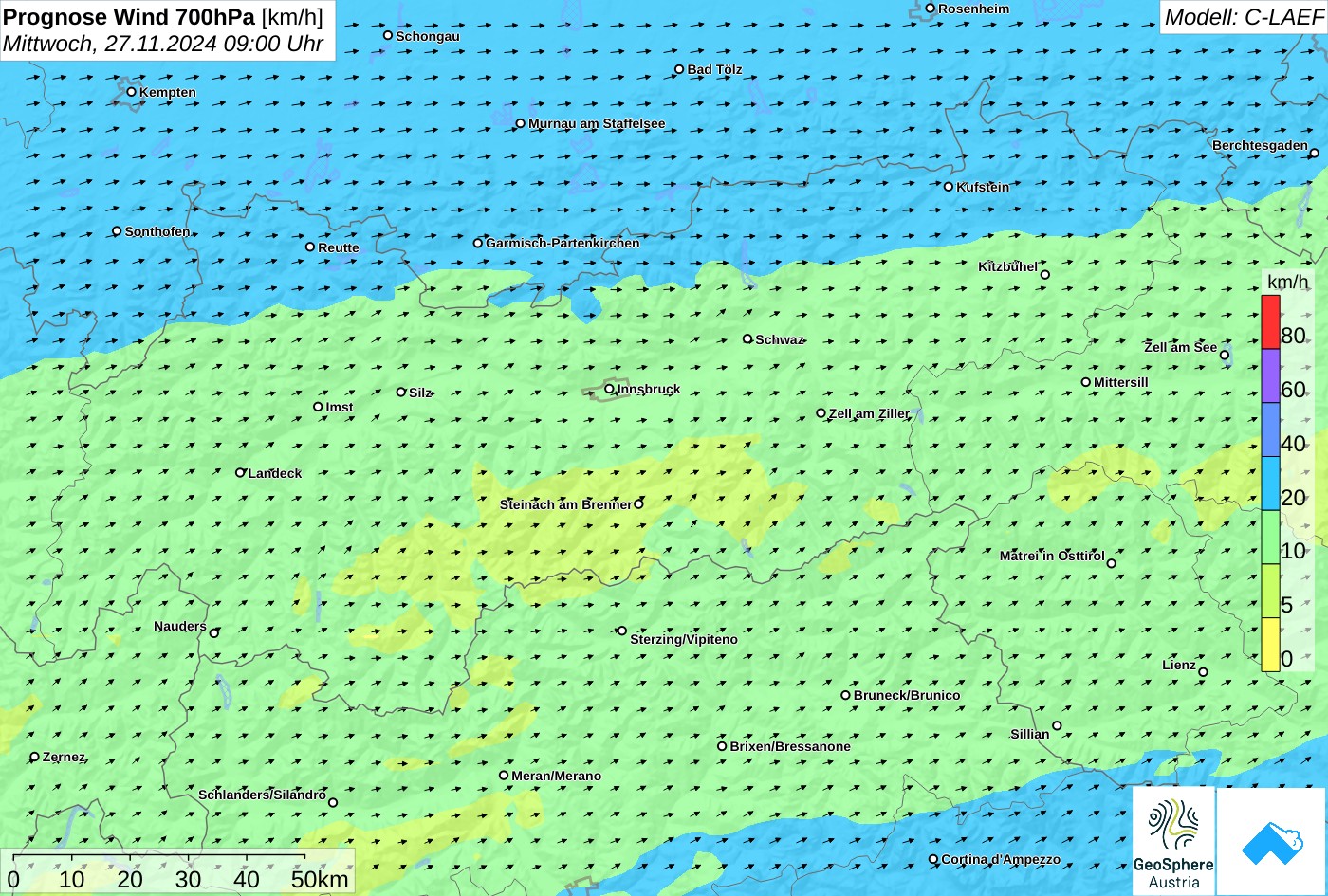
Task: Click the 'Schlanders/Silandro' label
Action: [262, 795]
